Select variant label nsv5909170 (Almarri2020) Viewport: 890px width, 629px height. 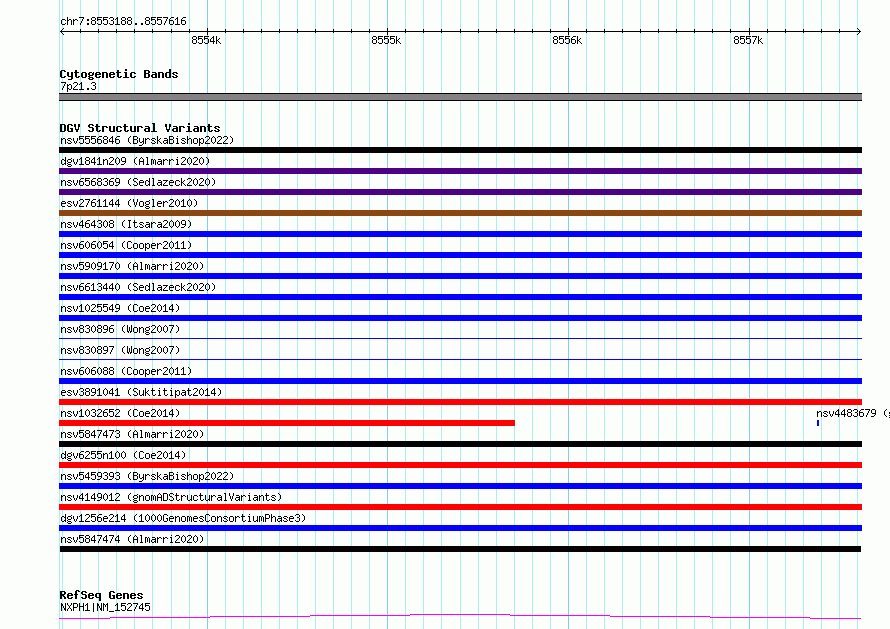tap(132, 266)
